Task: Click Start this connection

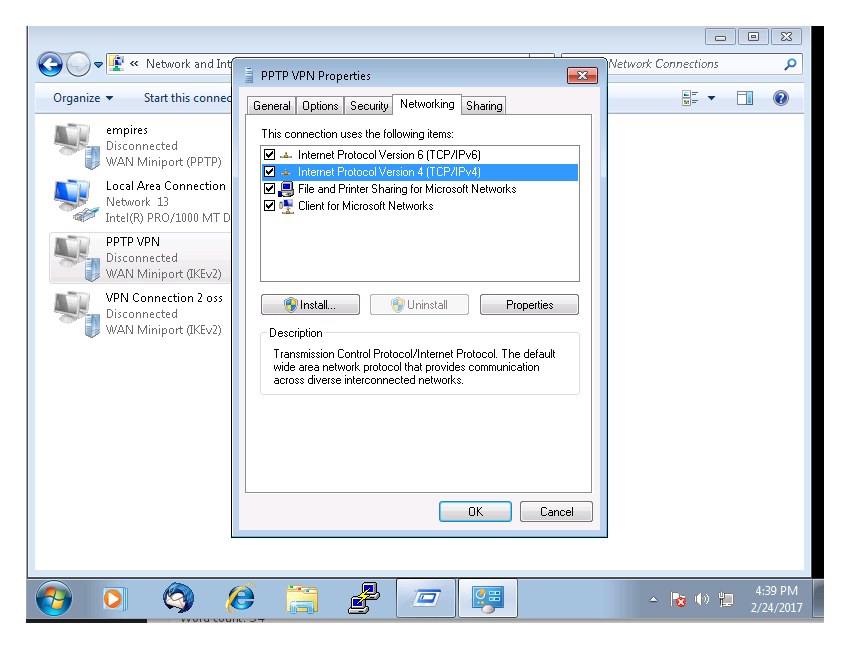Action: tap(188, 98)
